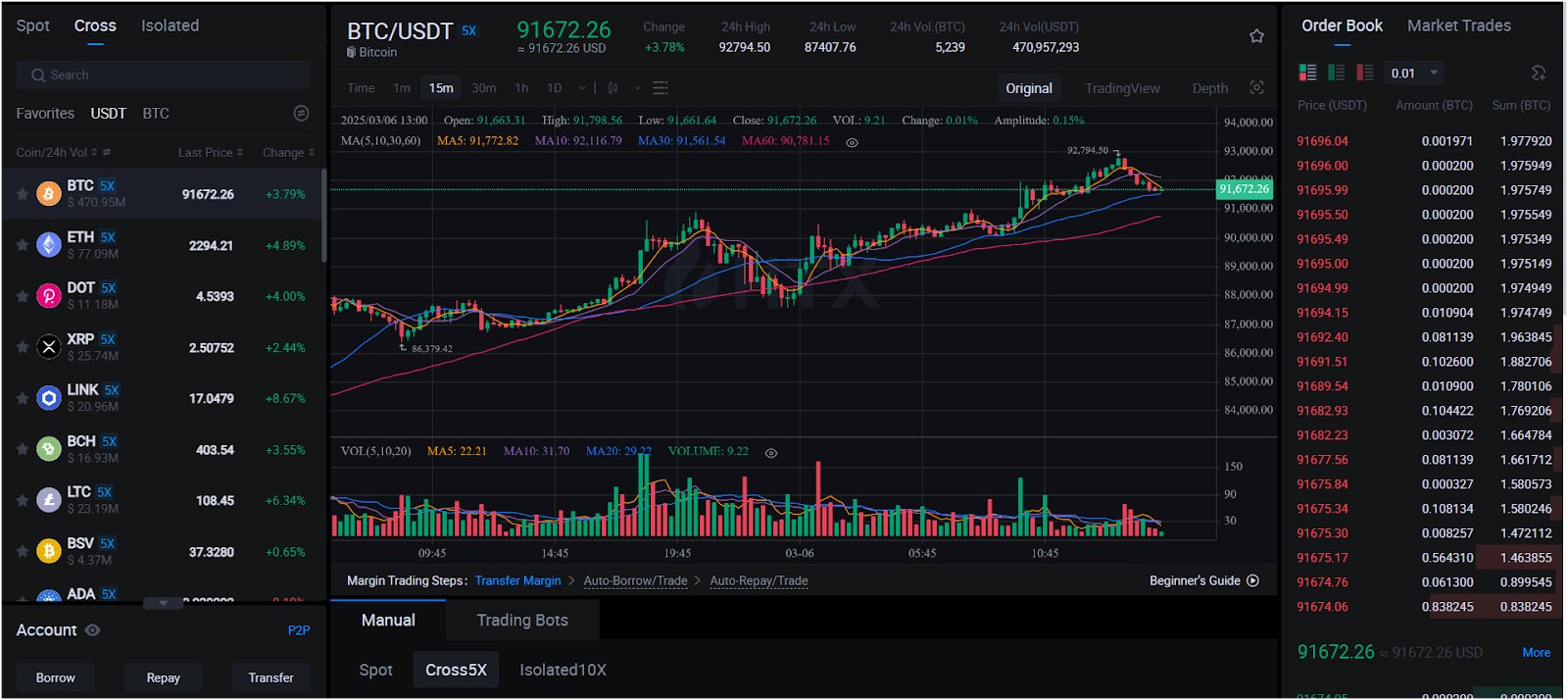Click the coin Search input field

(164, 75)
